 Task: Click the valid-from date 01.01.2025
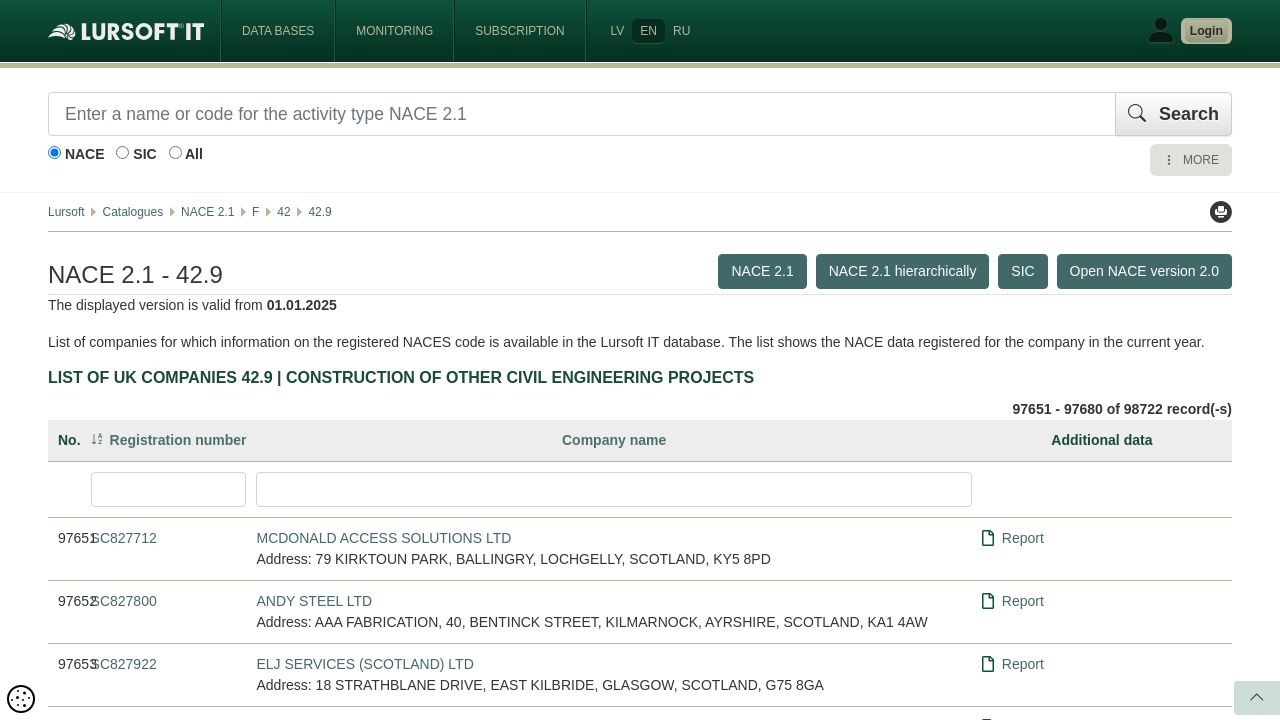click(302, 305)
